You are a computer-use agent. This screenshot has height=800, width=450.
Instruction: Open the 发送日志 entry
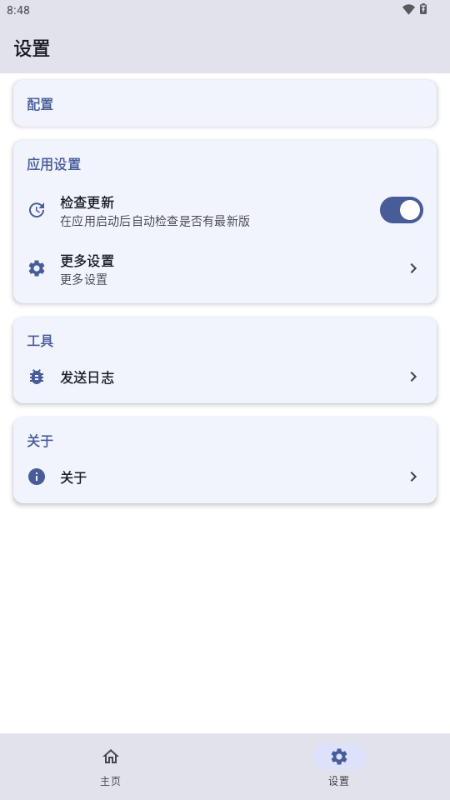(x=225, y=377)
